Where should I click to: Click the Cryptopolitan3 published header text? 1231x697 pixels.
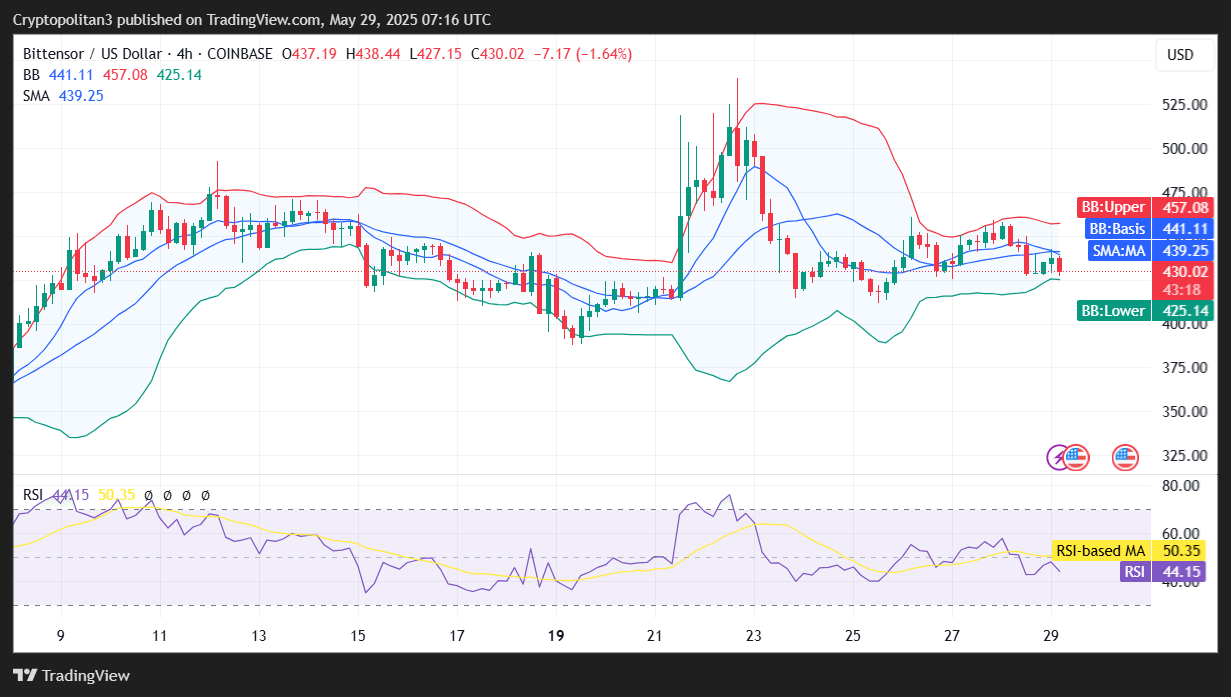coord(251,19)
